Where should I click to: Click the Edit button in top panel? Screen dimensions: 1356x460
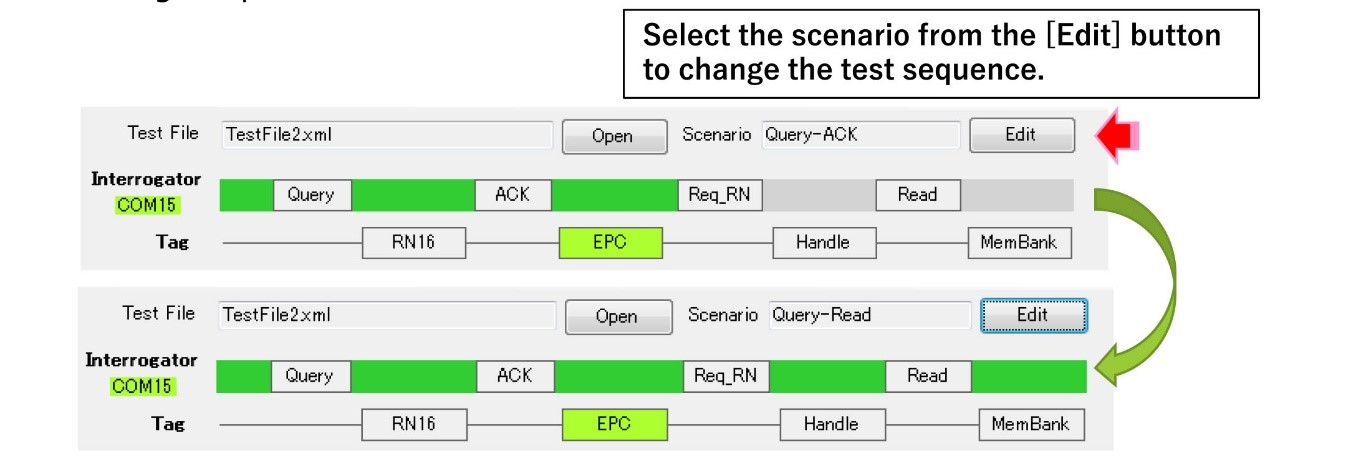tap(1021, 135)
